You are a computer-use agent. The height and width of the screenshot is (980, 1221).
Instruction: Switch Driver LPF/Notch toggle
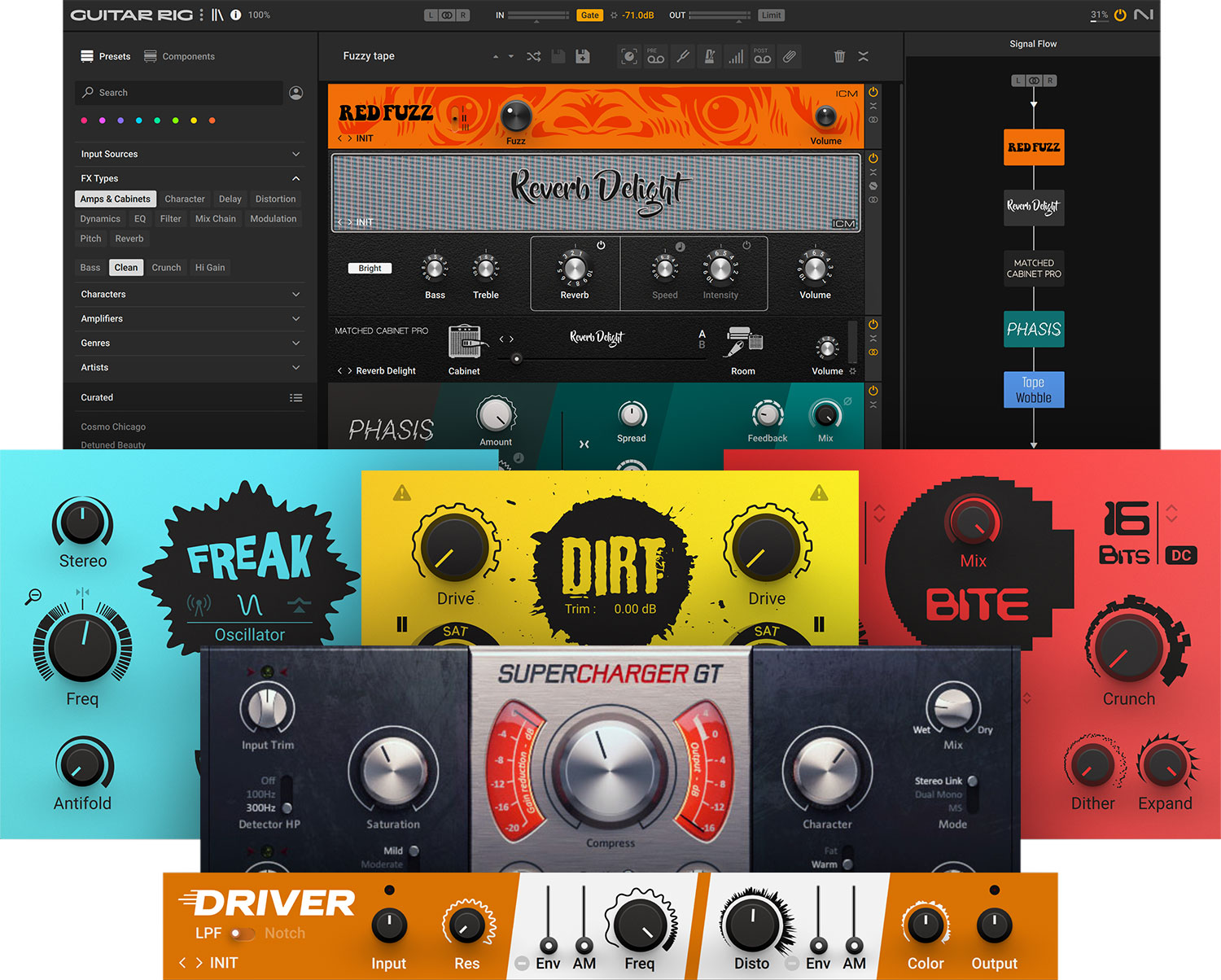[x=242, y=934]
